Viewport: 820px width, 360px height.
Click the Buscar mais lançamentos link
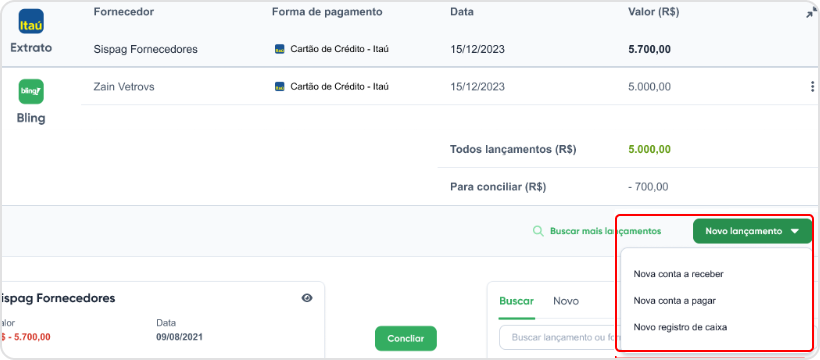(606, 231)
